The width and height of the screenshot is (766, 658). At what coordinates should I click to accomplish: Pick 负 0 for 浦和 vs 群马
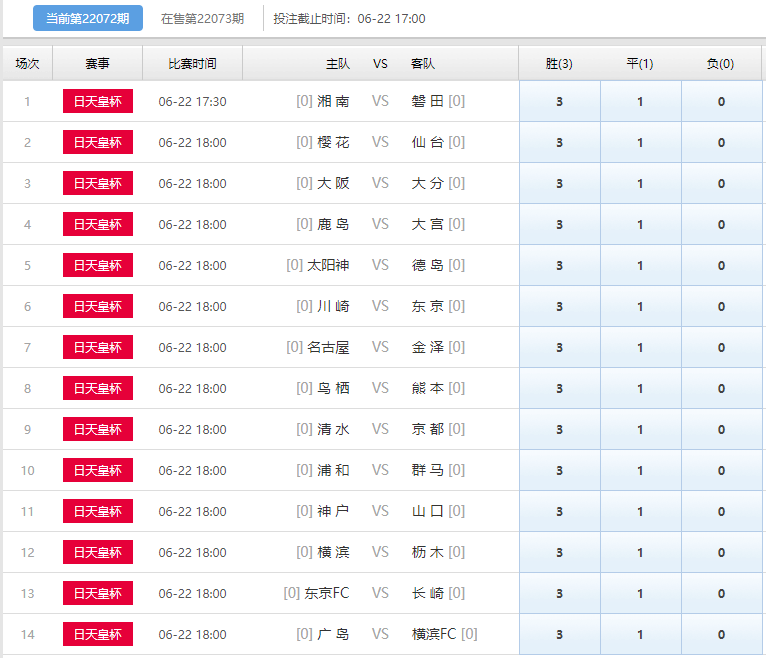pos(722,471)
